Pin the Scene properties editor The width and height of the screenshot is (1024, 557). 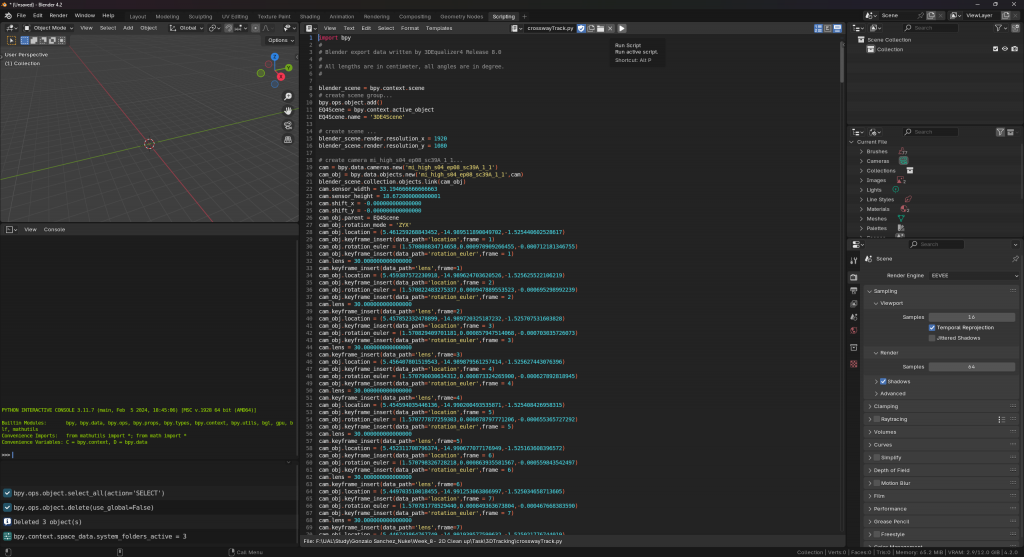[x=1015, y=259]
